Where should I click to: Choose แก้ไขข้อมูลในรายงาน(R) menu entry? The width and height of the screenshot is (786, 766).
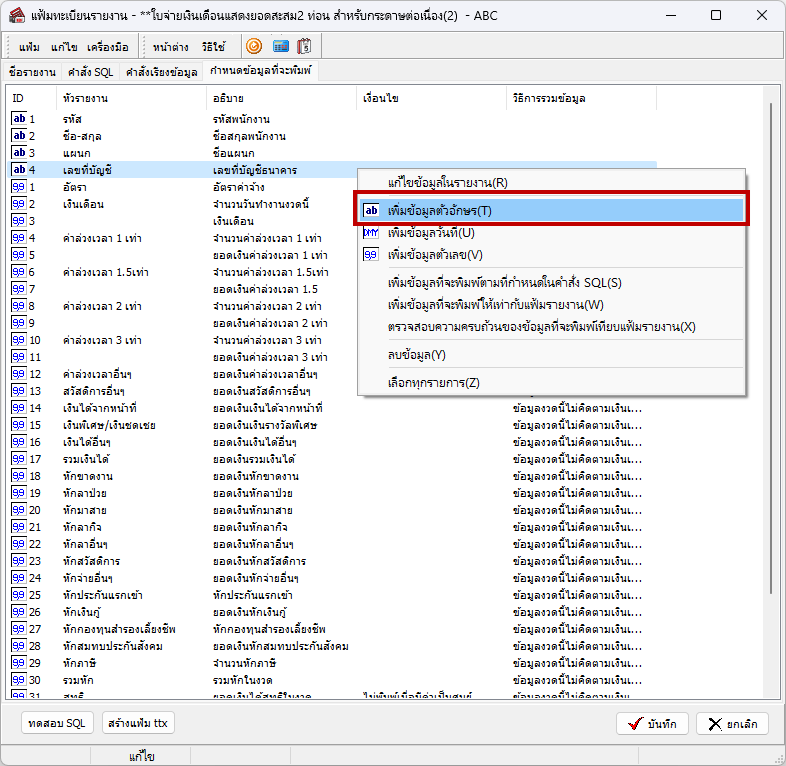[x=447, y=183]
